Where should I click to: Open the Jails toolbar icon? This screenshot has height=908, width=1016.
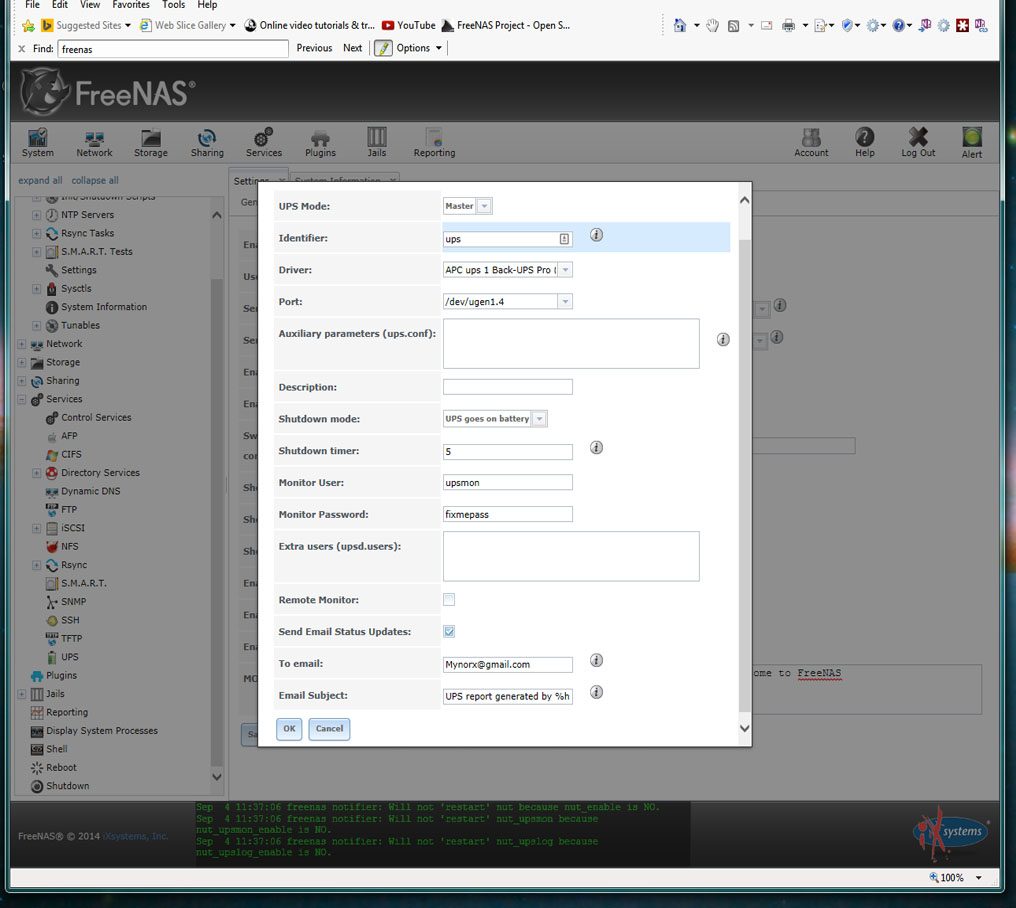pyautogui.click(x=376, y=143)
